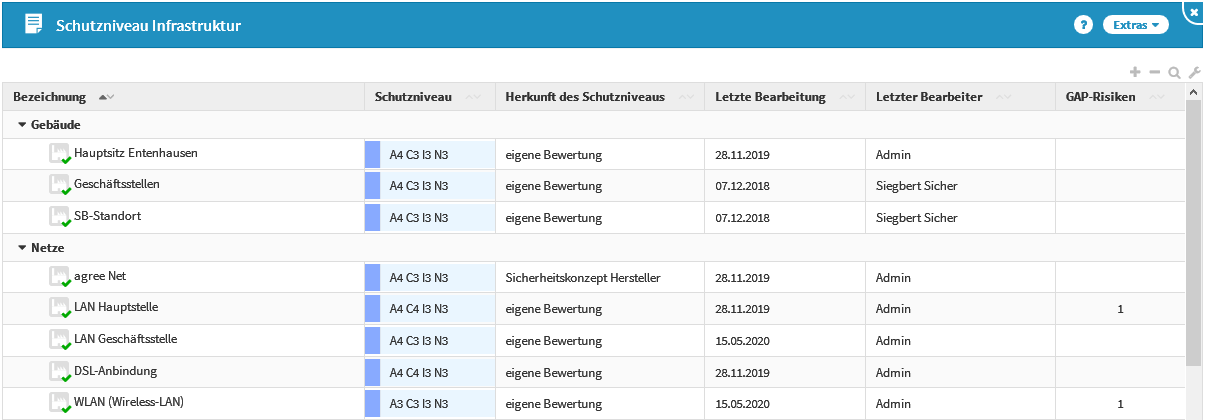The height and width of the screenshot is (420, 1207).
Task: Click the plus icon above the table
Action: click(1135, 72)
